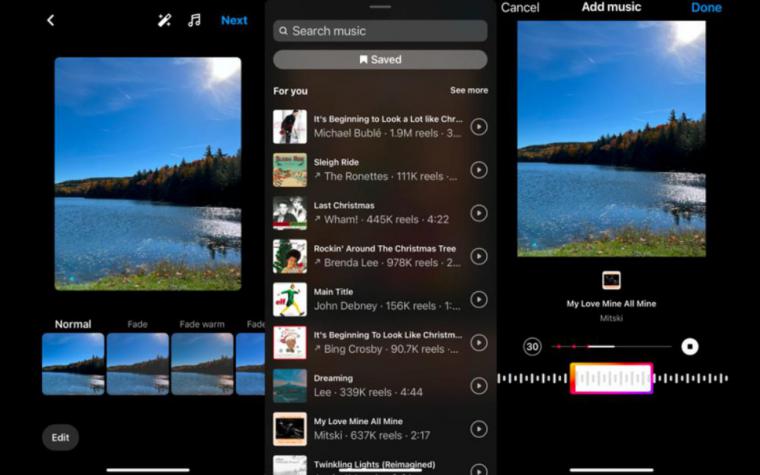Choose song title Main Title
760x475 pixels.
[333, 292]
